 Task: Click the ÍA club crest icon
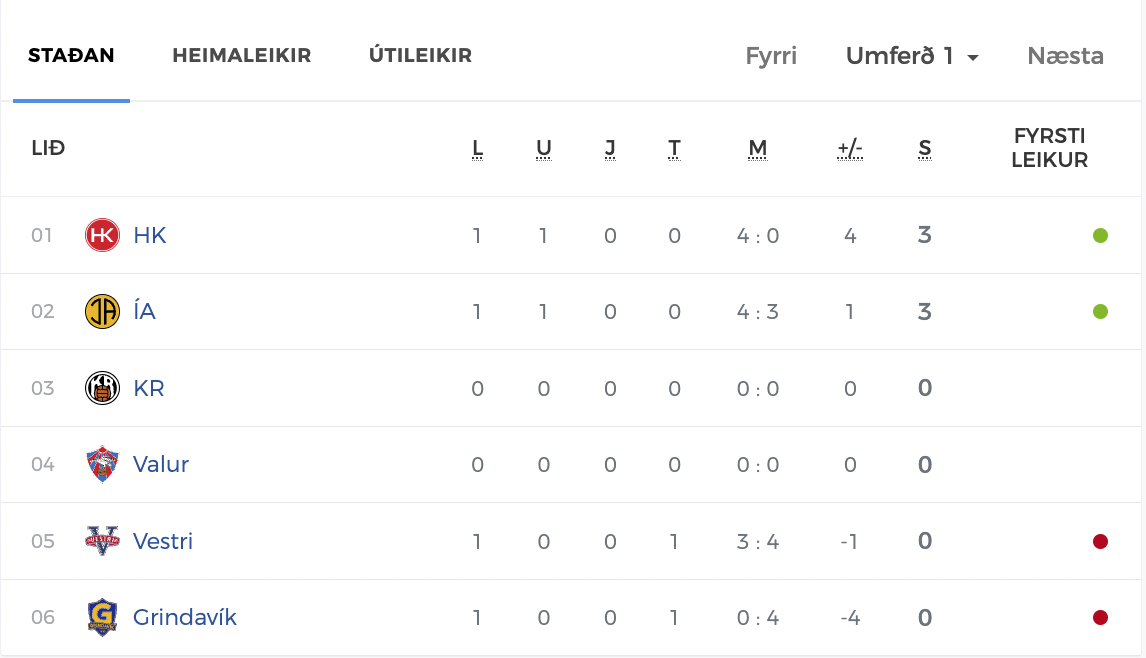click(102, 312)
